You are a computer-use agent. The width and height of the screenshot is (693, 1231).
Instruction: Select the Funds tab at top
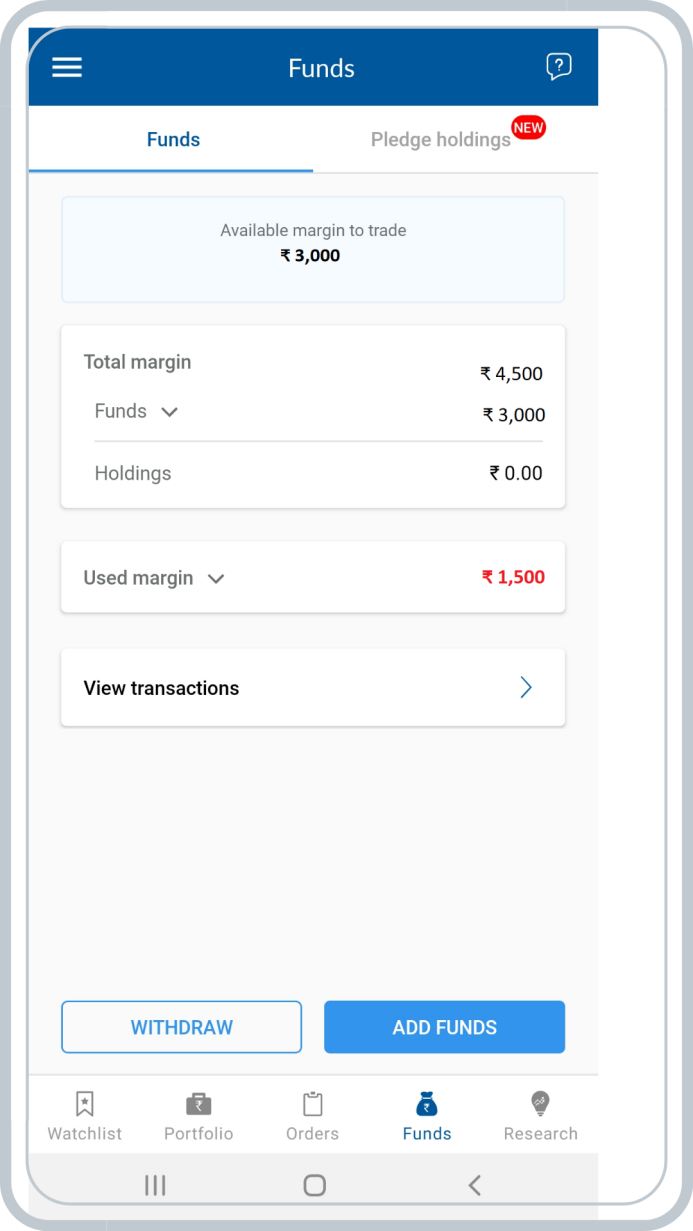point(173,140)
